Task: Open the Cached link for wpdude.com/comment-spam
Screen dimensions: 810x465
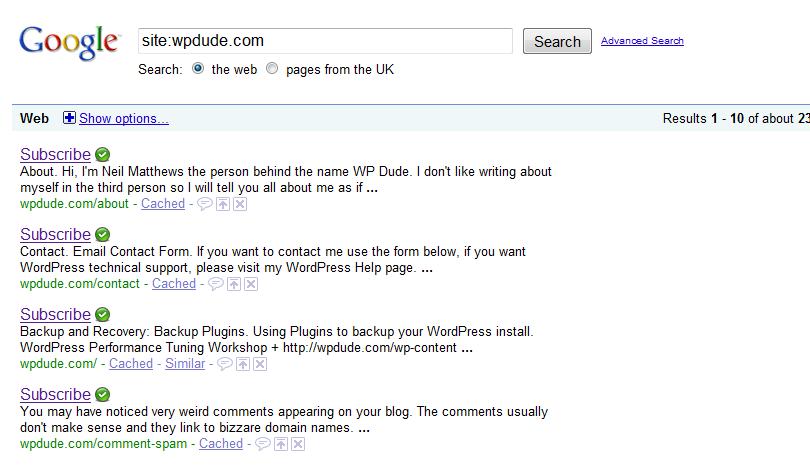Action: point(221,443)
